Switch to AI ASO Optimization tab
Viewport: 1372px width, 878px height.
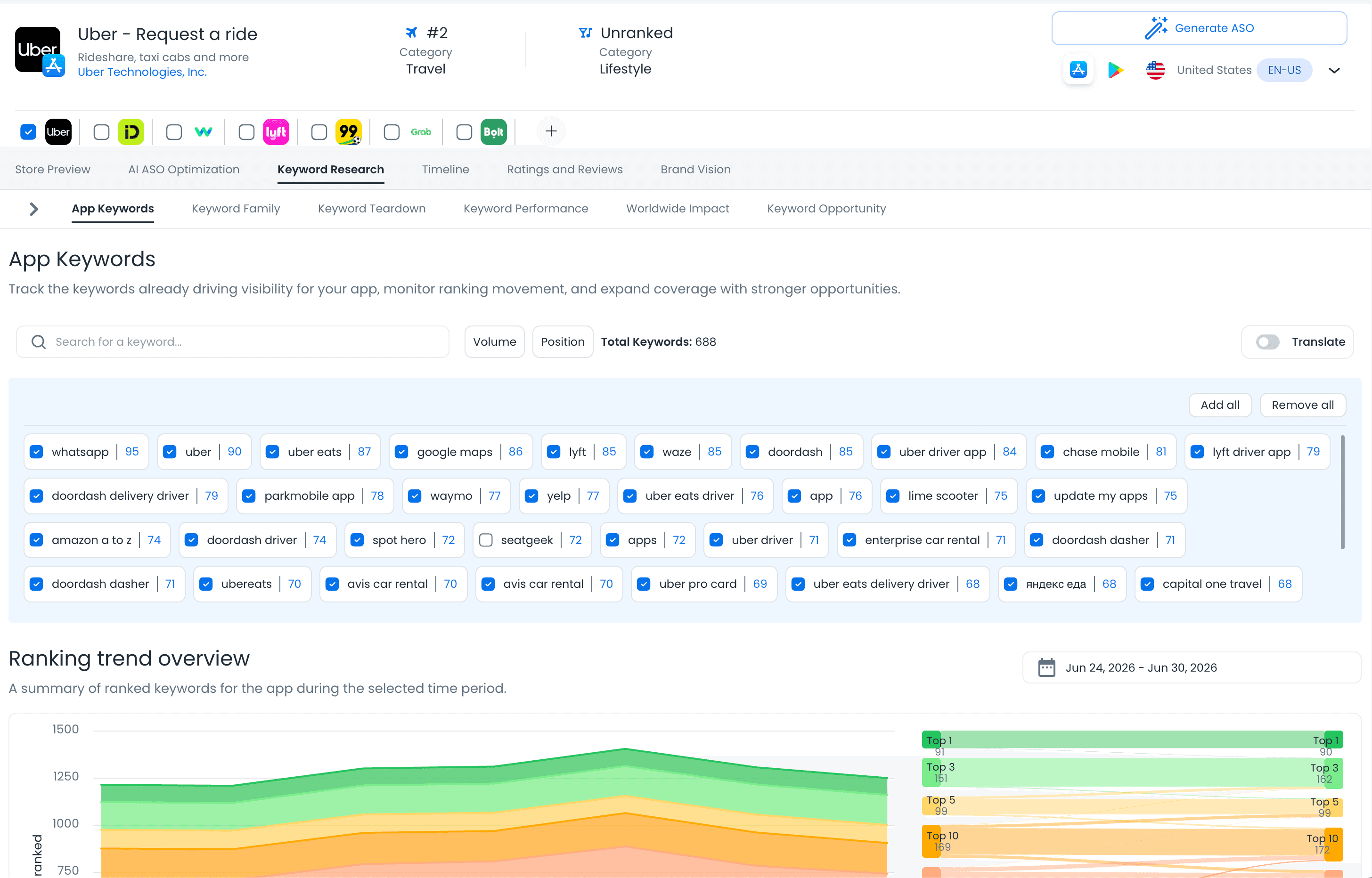pos(184,169)
